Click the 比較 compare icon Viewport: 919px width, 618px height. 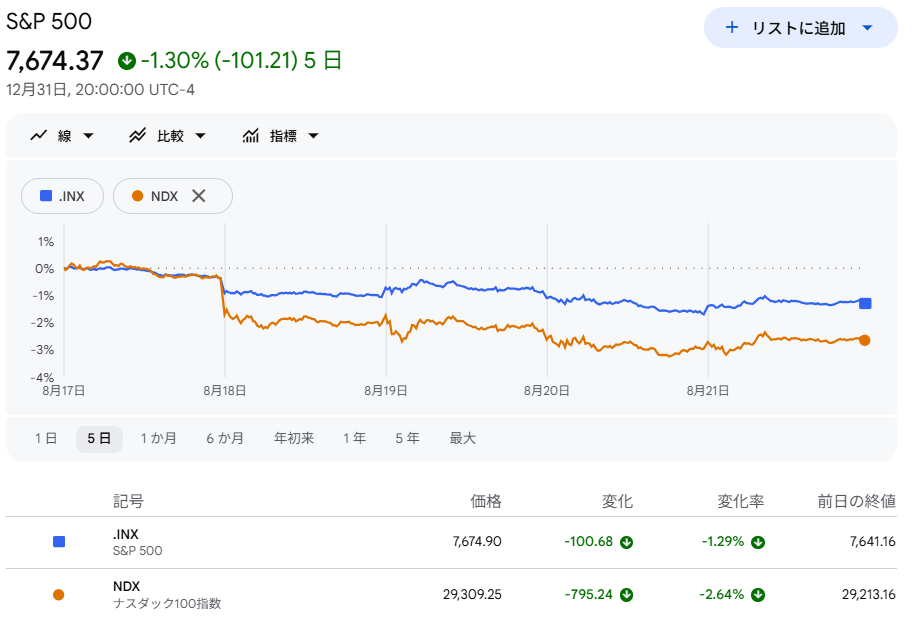(x=138, y=135)
